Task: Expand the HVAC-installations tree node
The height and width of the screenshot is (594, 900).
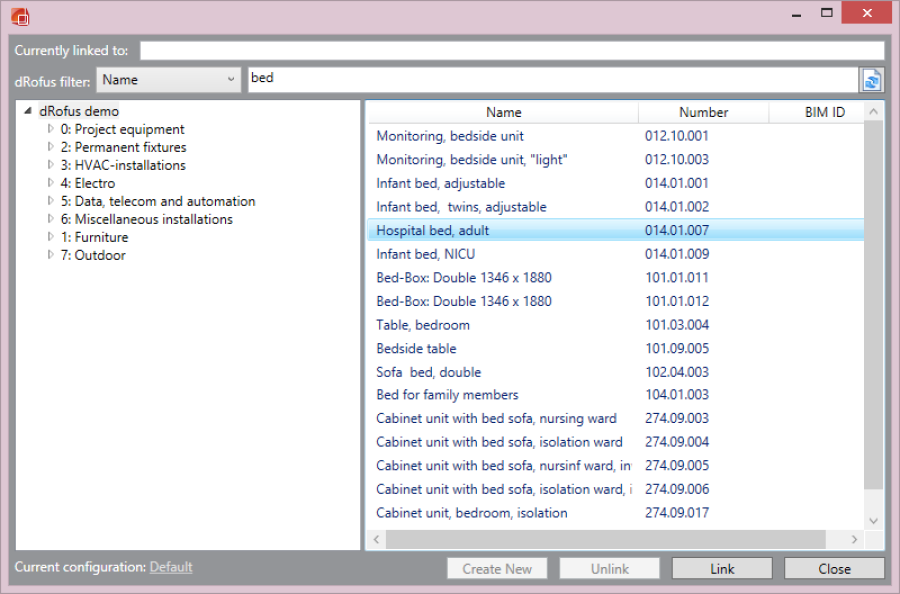Action: point(51,165)
